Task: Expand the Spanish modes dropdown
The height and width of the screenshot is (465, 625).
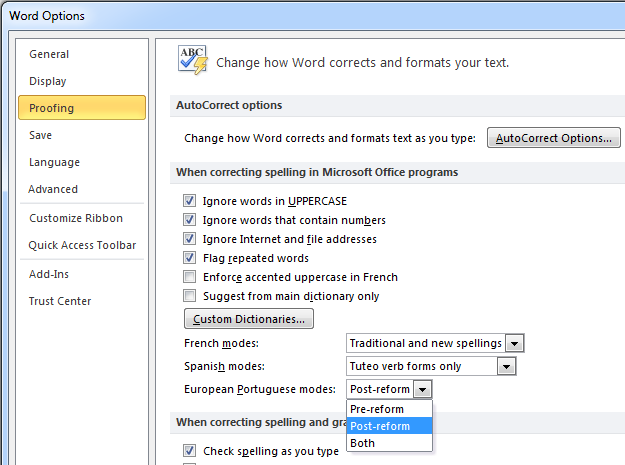Action: pyautogui.click(x=507, y=366)
